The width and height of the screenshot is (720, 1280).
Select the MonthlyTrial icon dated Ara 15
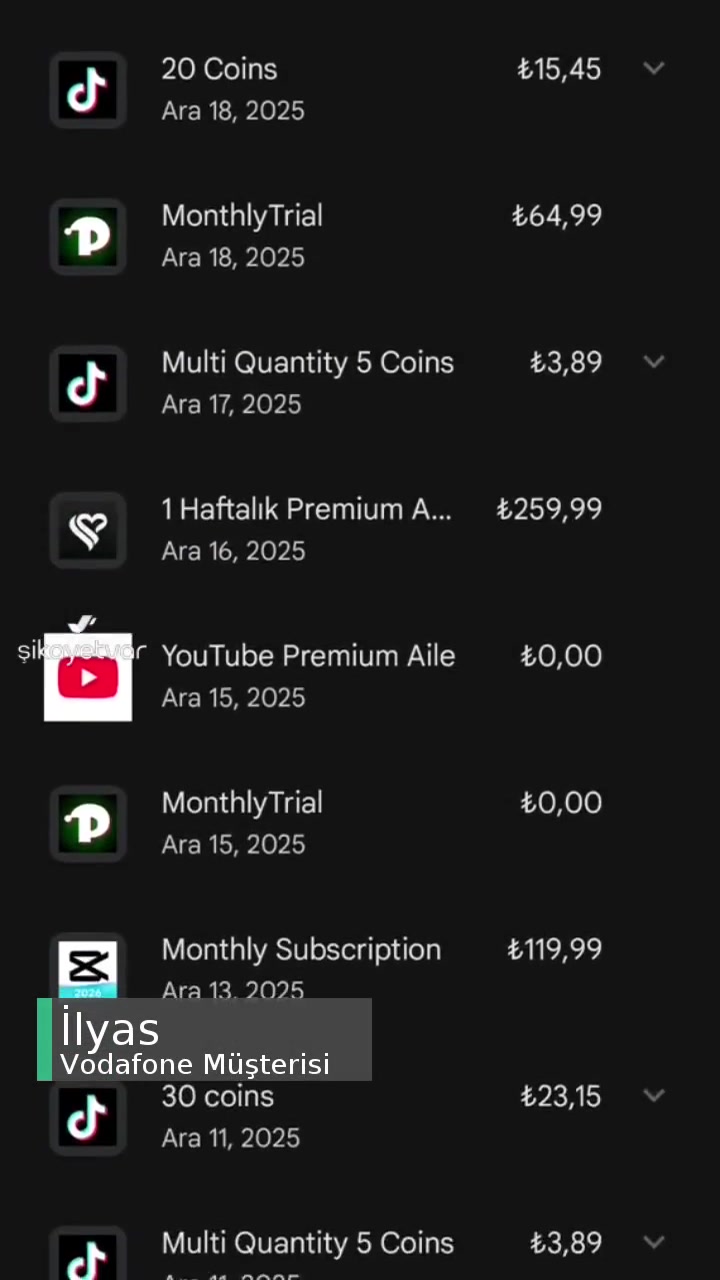click(x=87, y=823)
